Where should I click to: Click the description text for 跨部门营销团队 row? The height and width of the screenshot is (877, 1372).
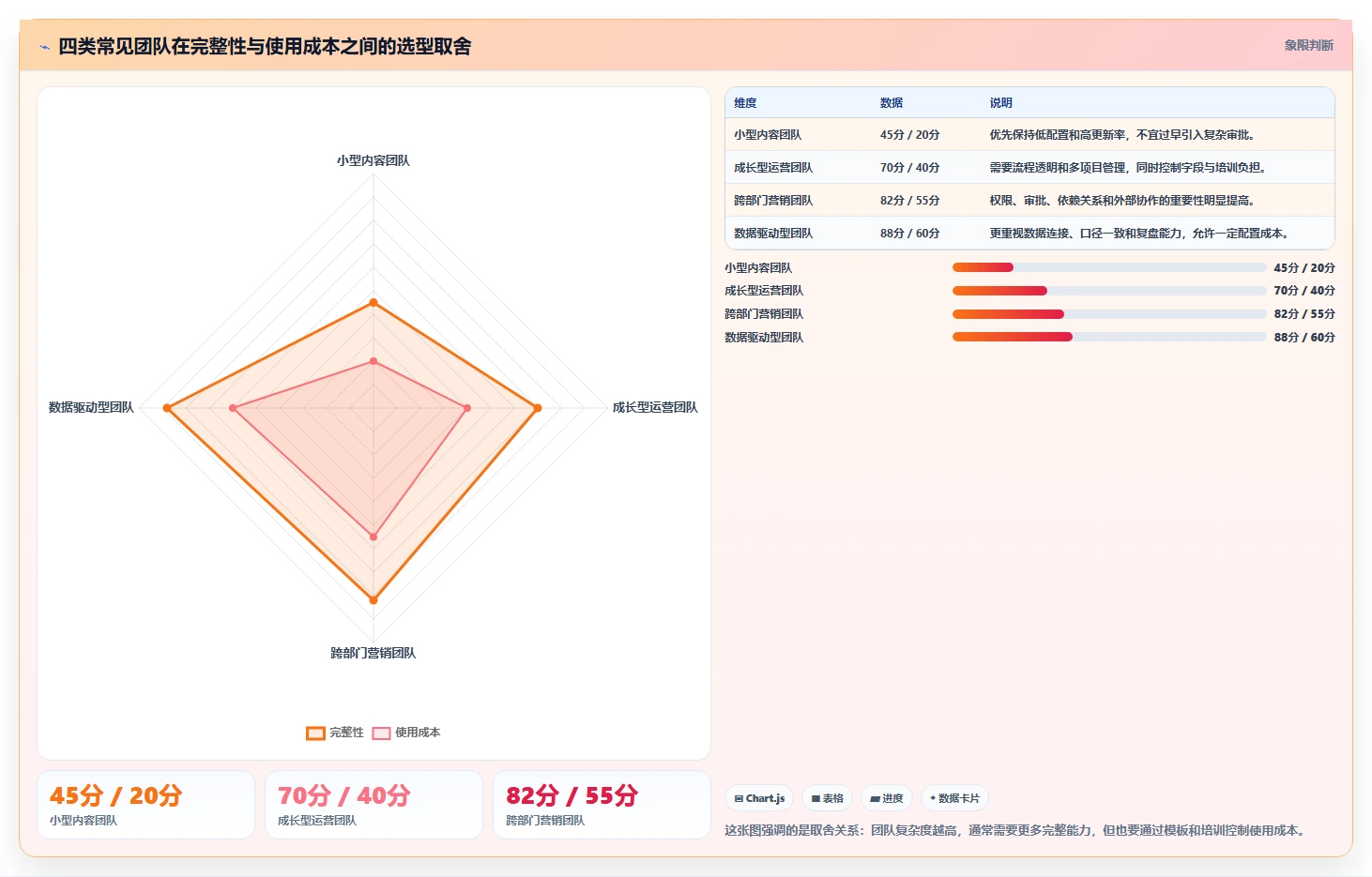[x=1122, y=201]
